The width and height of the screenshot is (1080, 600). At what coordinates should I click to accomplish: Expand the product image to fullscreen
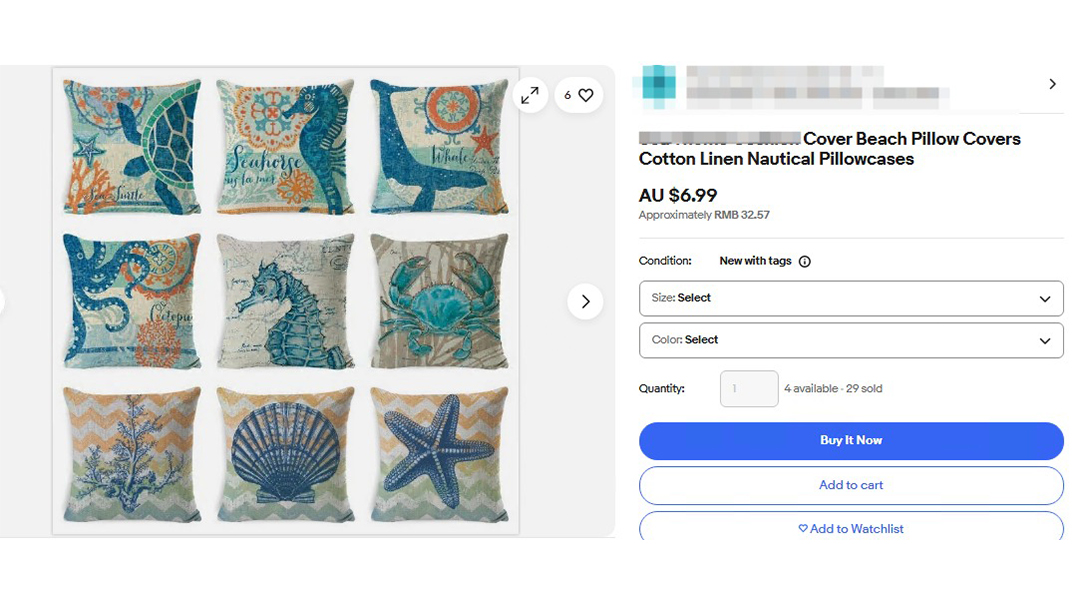[x=530, y=95]
